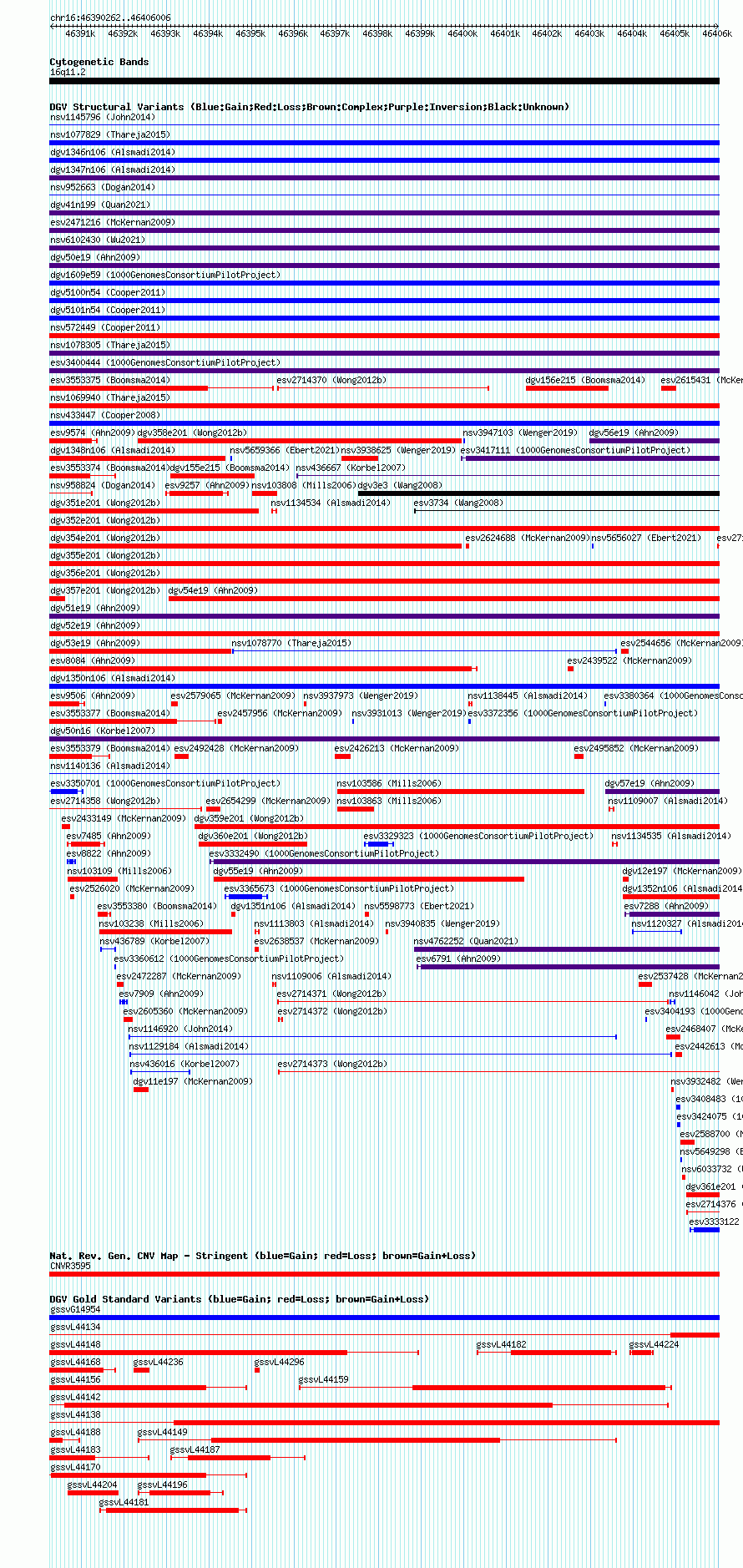Click the gssvL44149 label
The height and width of the screenshot is (1568, 743).
pyautogui.click(x=163, y=1432)
